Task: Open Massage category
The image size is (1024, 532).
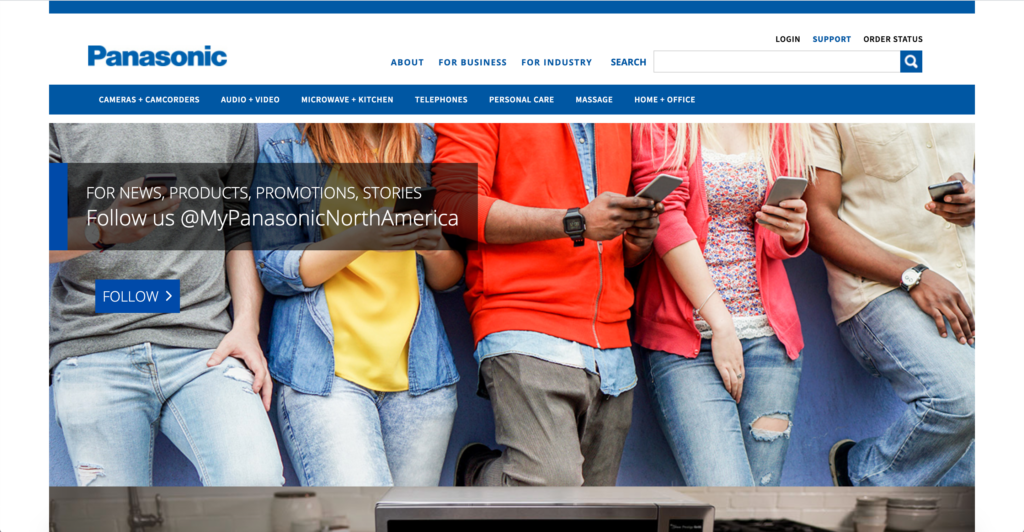Action: click(x=594, y=100)
